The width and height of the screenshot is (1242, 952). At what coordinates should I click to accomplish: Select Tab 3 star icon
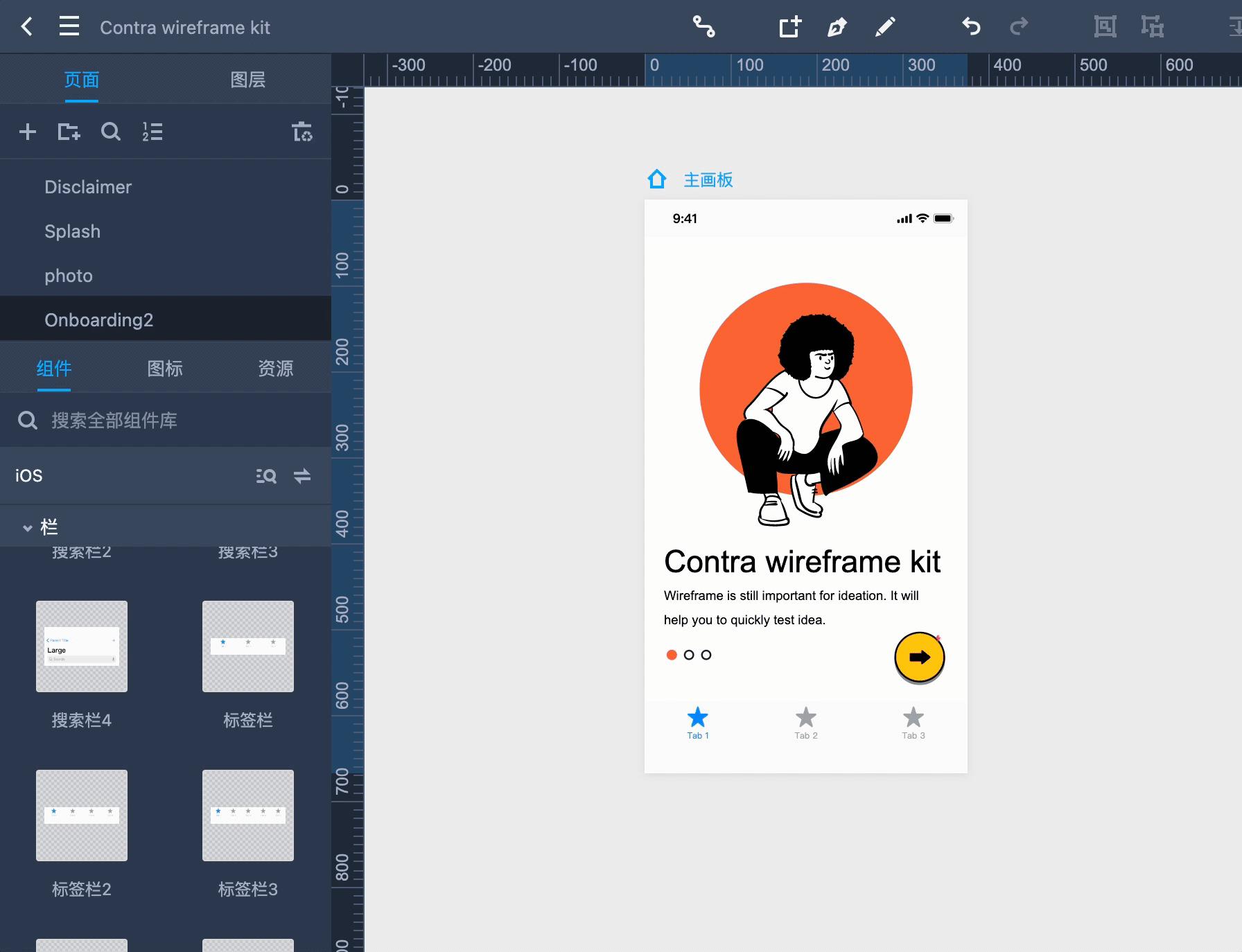[x=913, y=718]
